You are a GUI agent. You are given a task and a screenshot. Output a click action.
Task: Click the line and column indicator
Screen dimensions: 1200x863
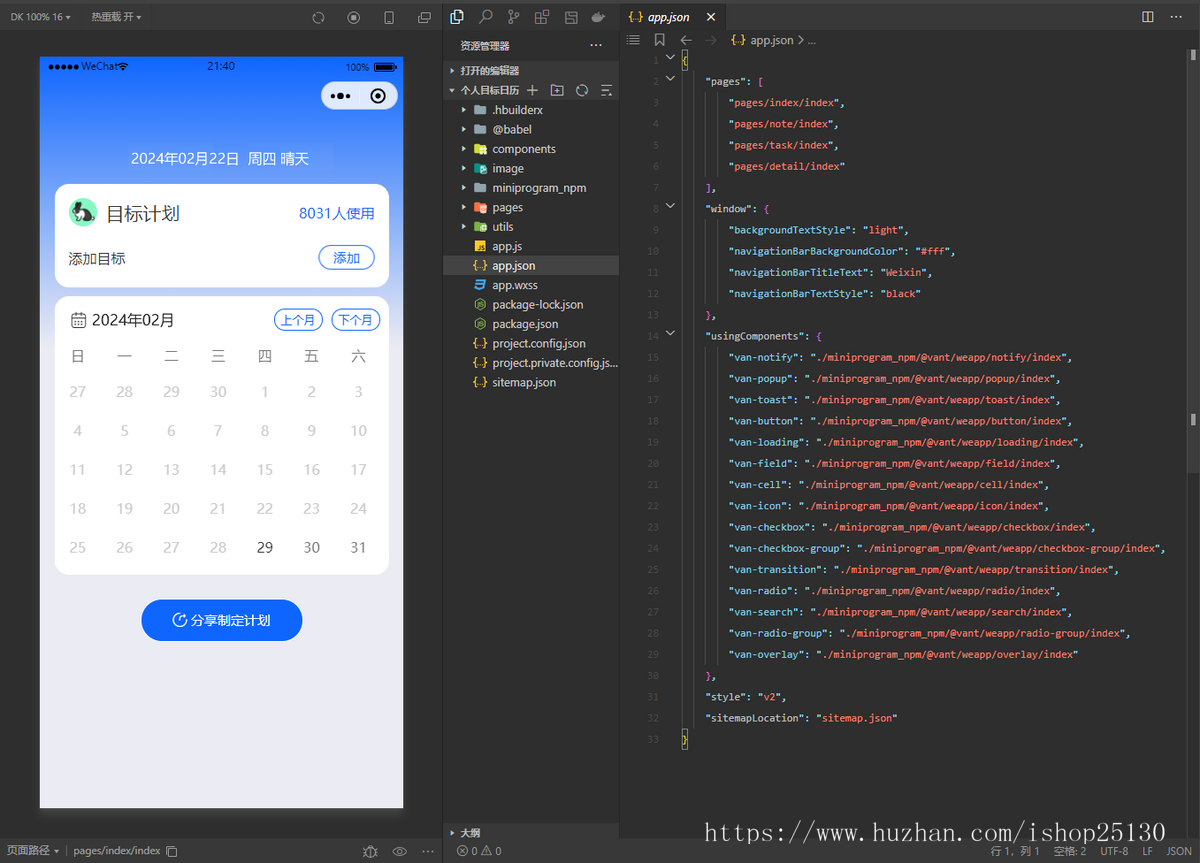(x=1015, y=851)
